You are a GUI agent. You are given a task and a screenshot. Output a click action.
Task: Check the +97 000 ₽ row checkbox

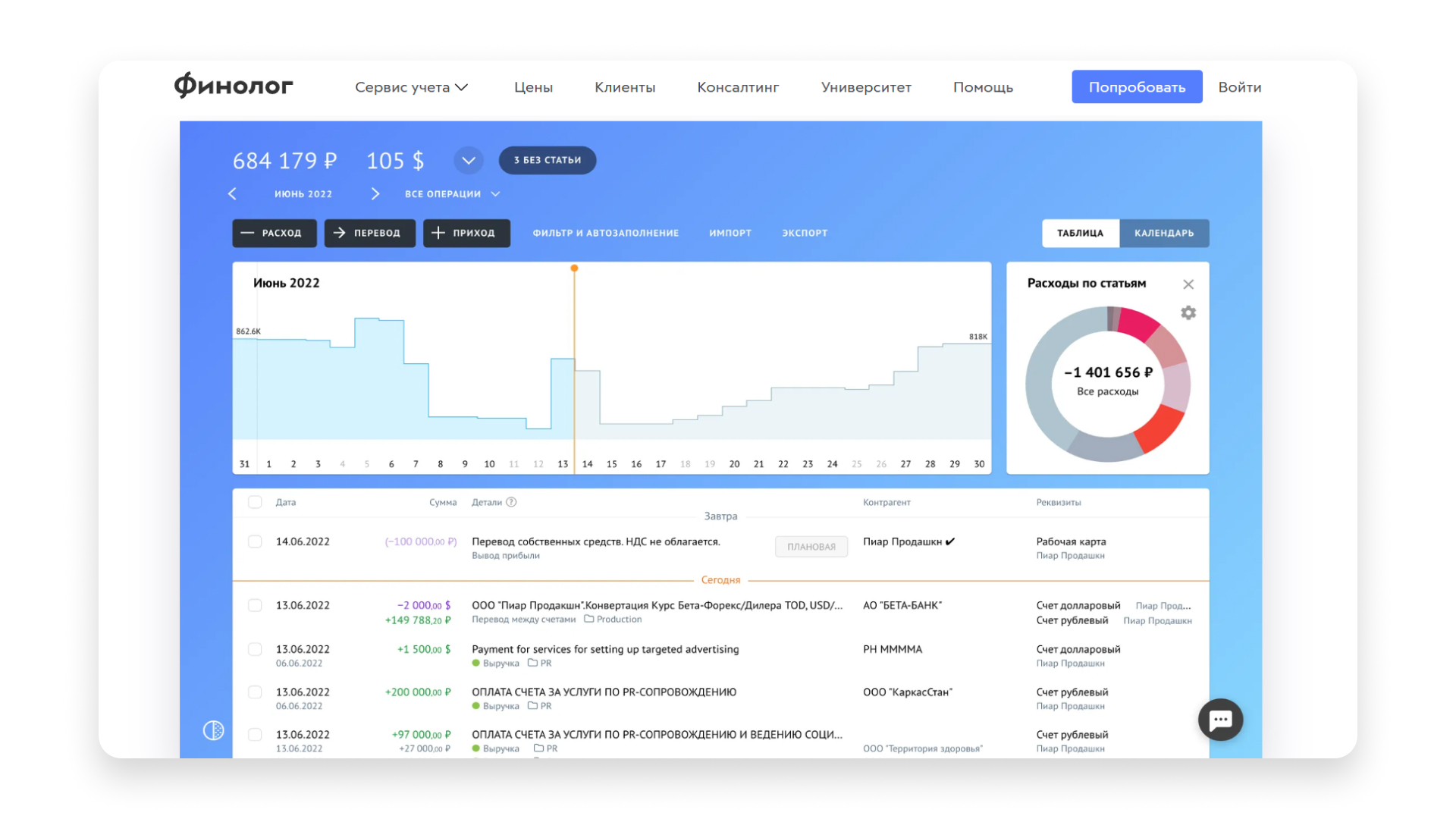255,734
